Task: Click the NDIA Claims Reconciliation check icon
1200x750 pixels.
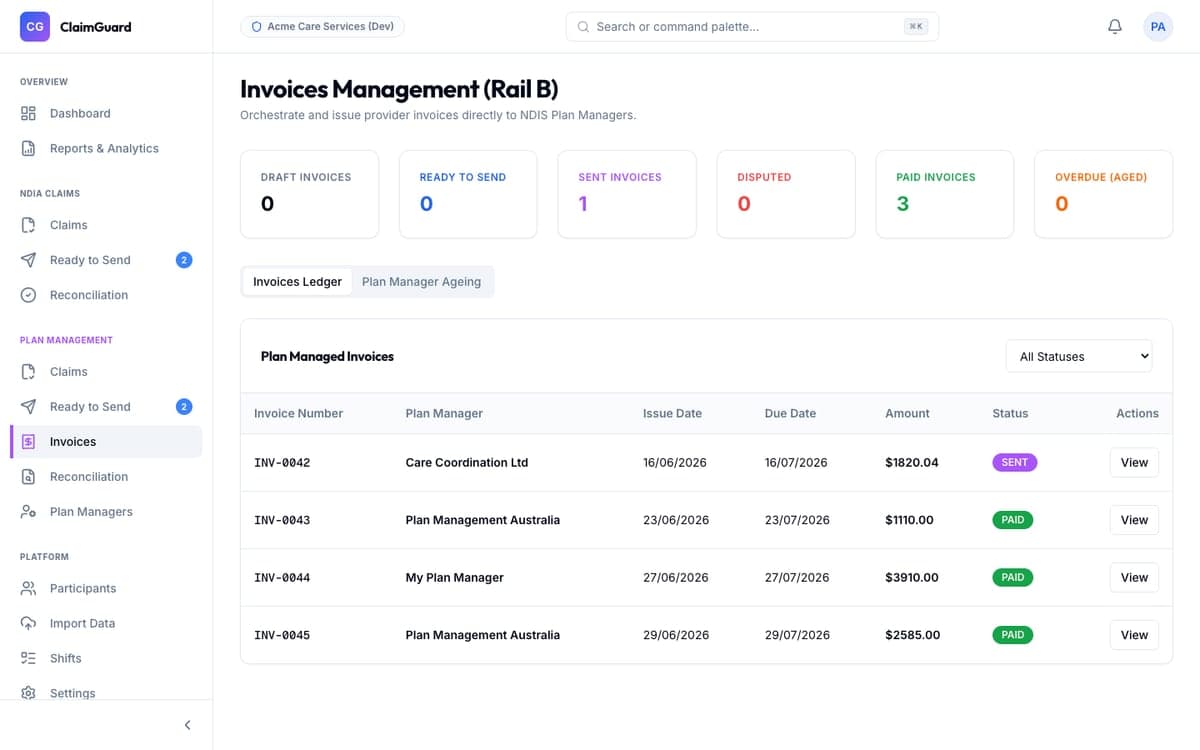Action: point(29,295)
